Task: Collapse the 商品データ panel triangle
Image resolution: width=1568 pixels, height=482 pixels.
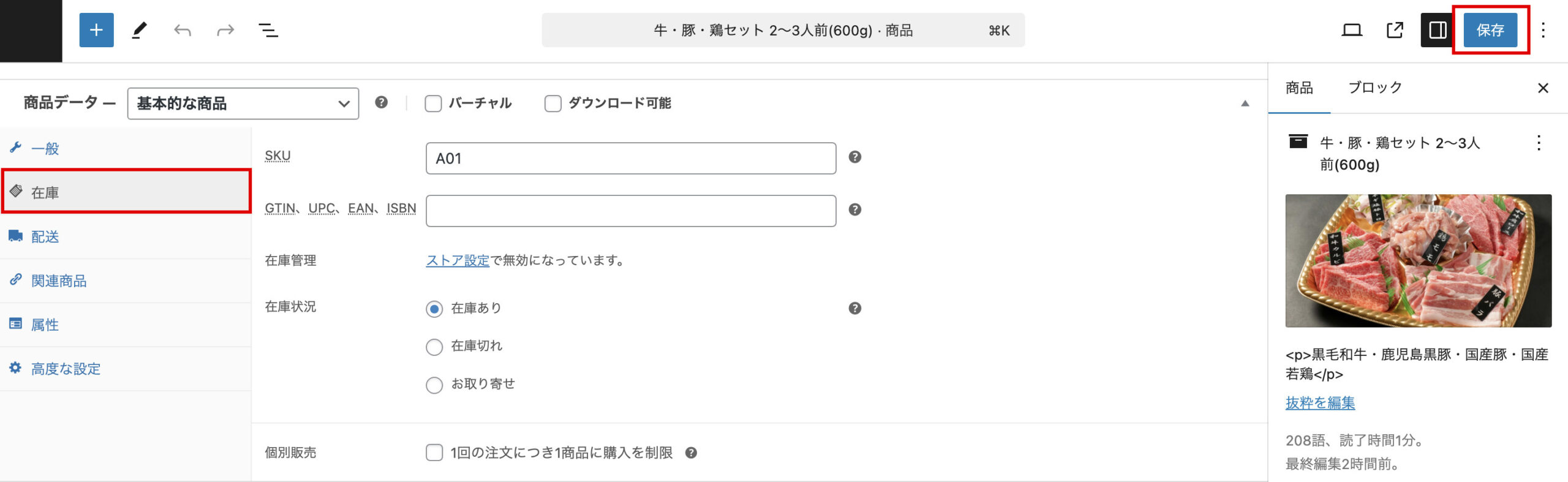Action: point(1245,104)
